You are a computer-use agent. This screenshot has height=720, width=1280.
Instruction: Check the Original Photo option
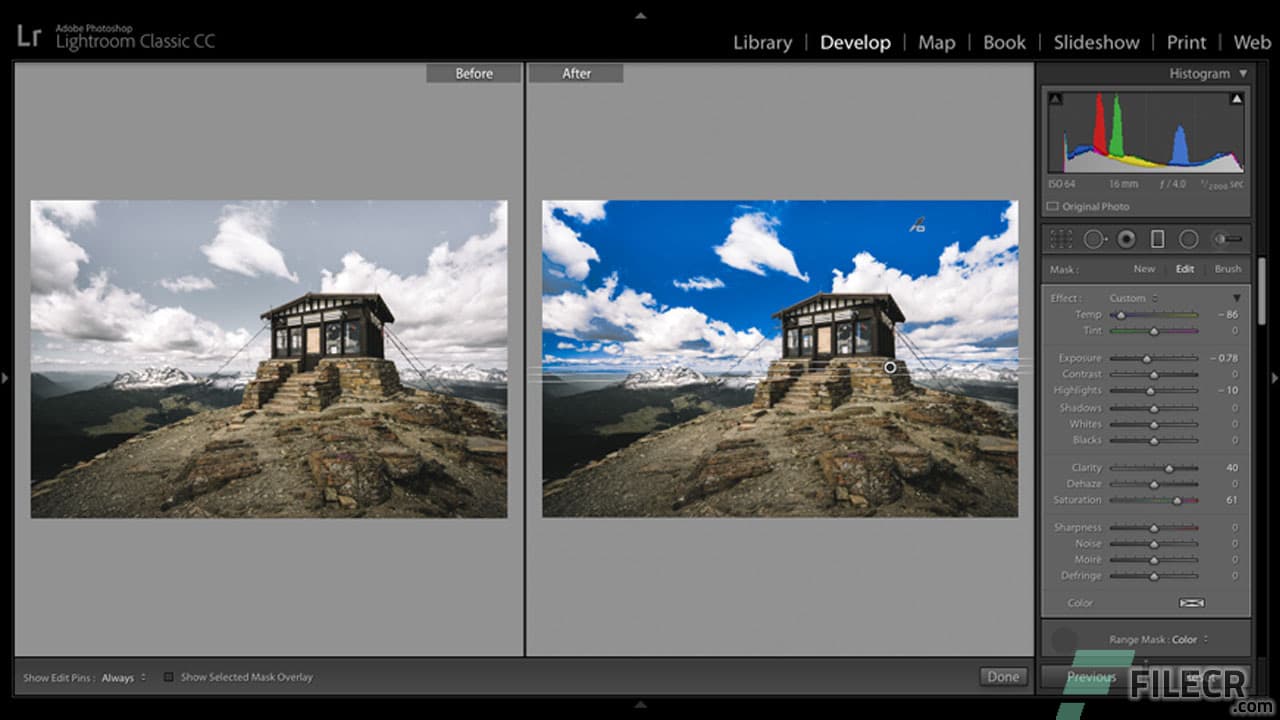pos(1051,206)
